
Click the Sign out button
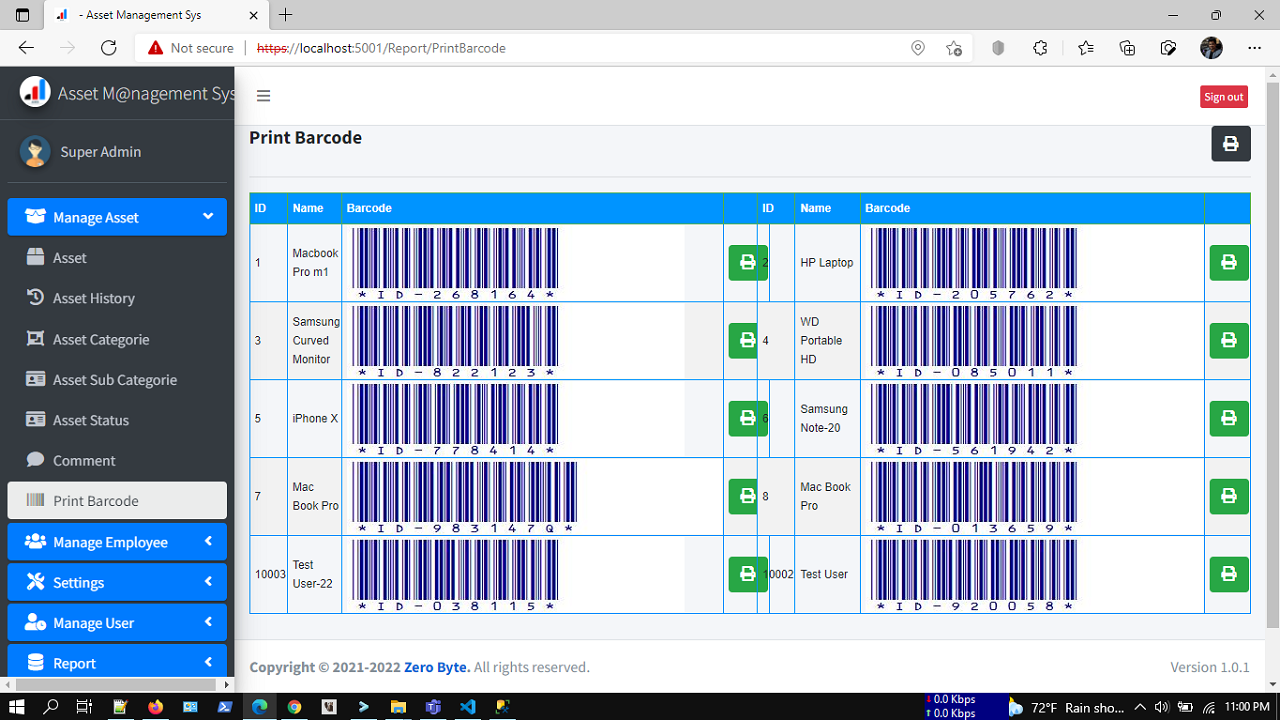click(x=1224, y=97)
